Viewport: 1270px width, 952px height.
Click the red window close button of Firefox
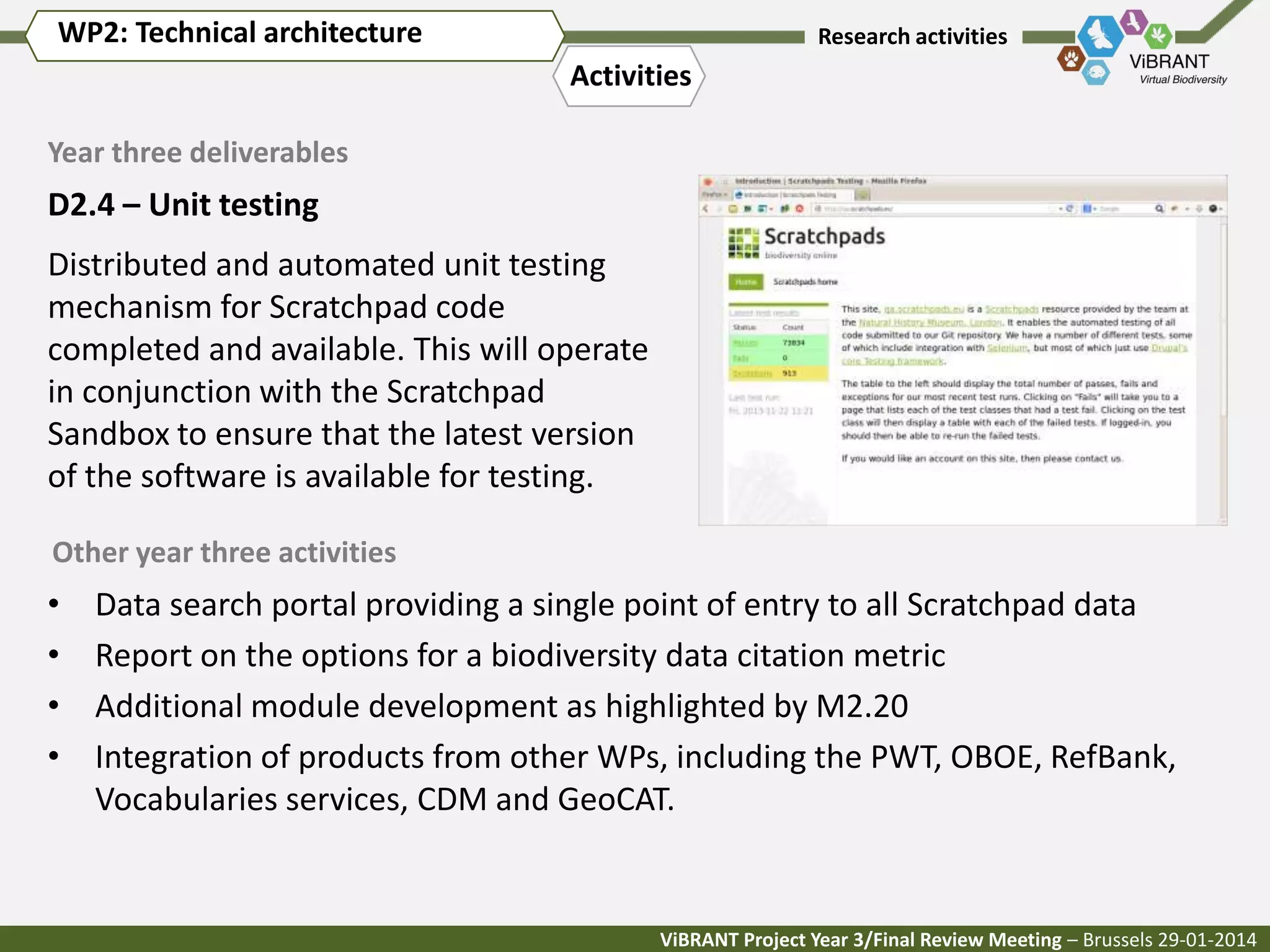coord(708,182)
